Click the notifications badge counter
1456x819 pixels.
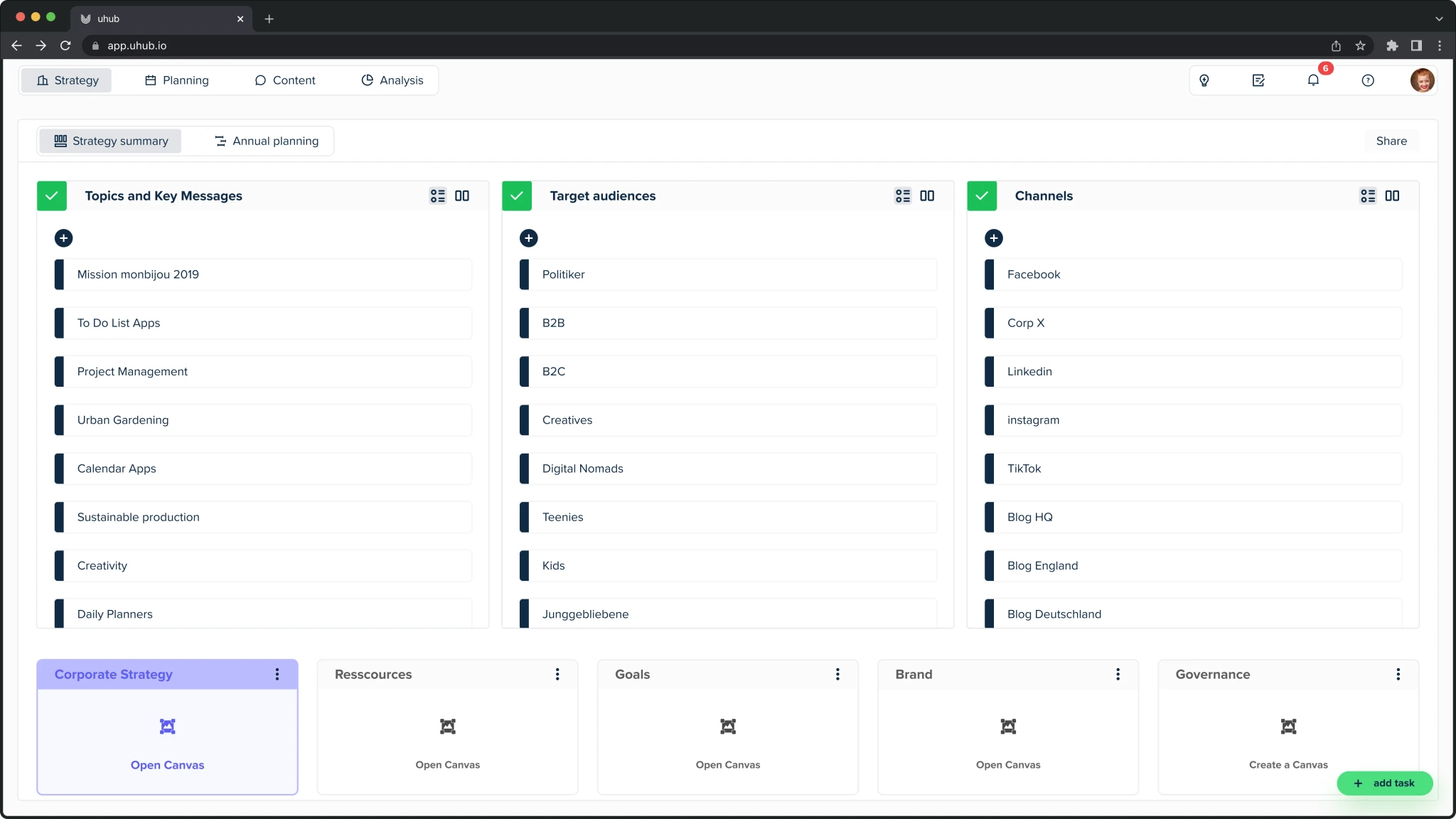coord(1325,68)
